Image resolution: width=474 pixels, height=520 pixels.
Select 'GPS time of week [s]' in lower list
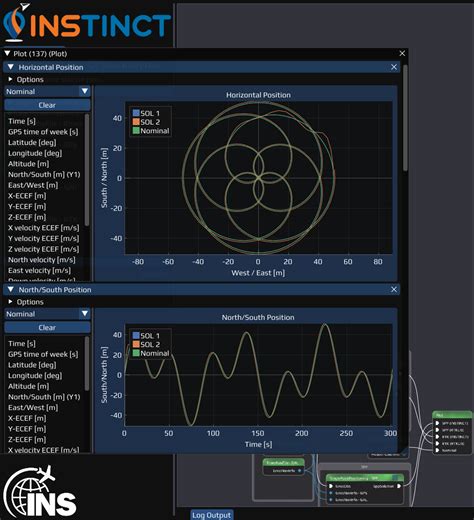point(43,354)
